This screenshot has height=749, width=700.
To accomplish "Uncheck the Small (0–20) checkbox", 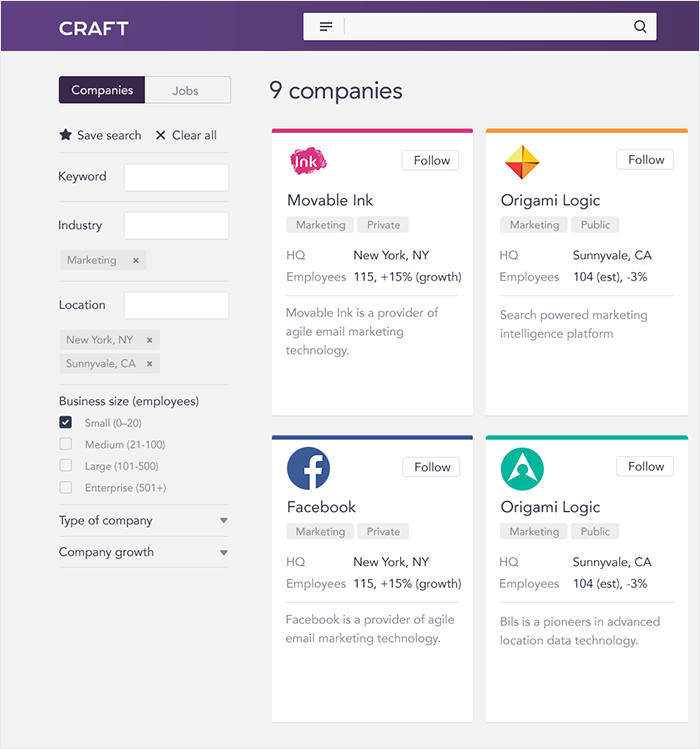I will (x=66, y=423).
